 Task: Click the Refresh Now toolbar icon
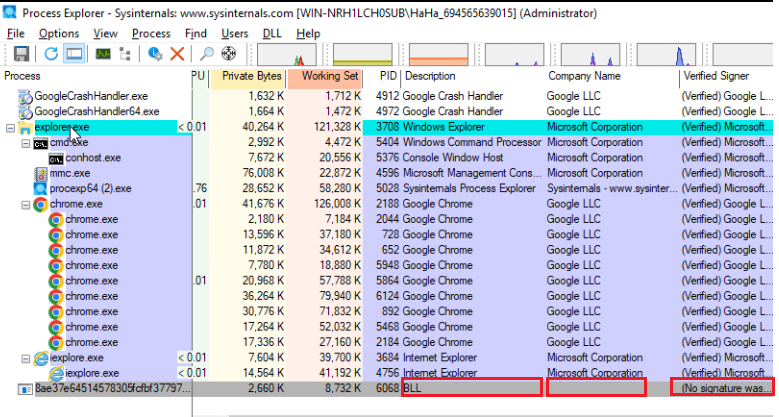pos(51,53)
